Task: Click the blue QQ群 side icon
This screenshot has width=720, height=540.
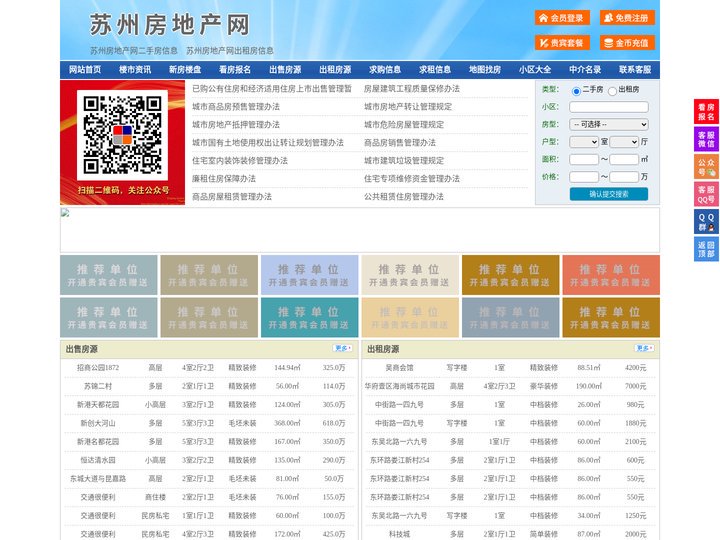Action: point(706,222)
